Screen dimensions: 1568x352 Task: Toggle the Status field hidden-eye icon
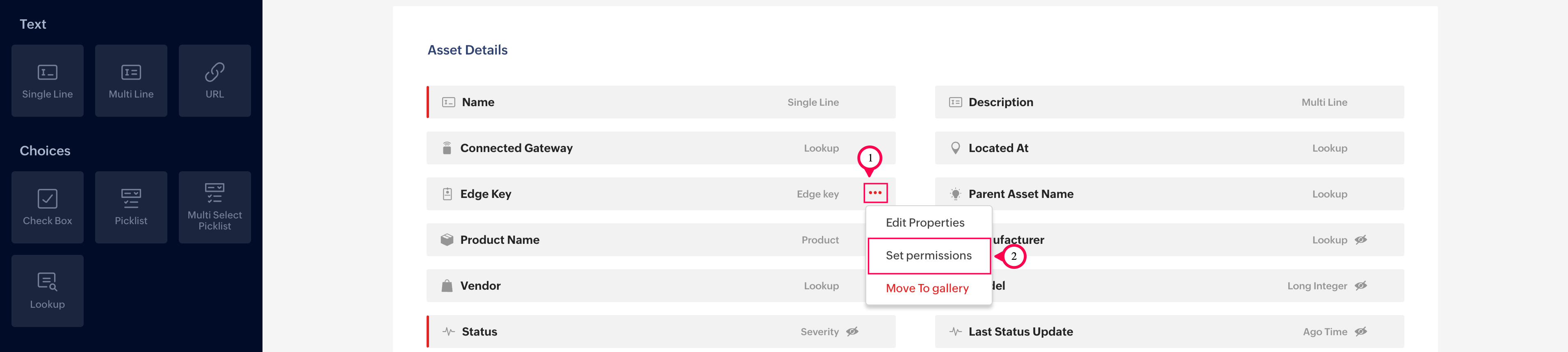pos(852,332)
